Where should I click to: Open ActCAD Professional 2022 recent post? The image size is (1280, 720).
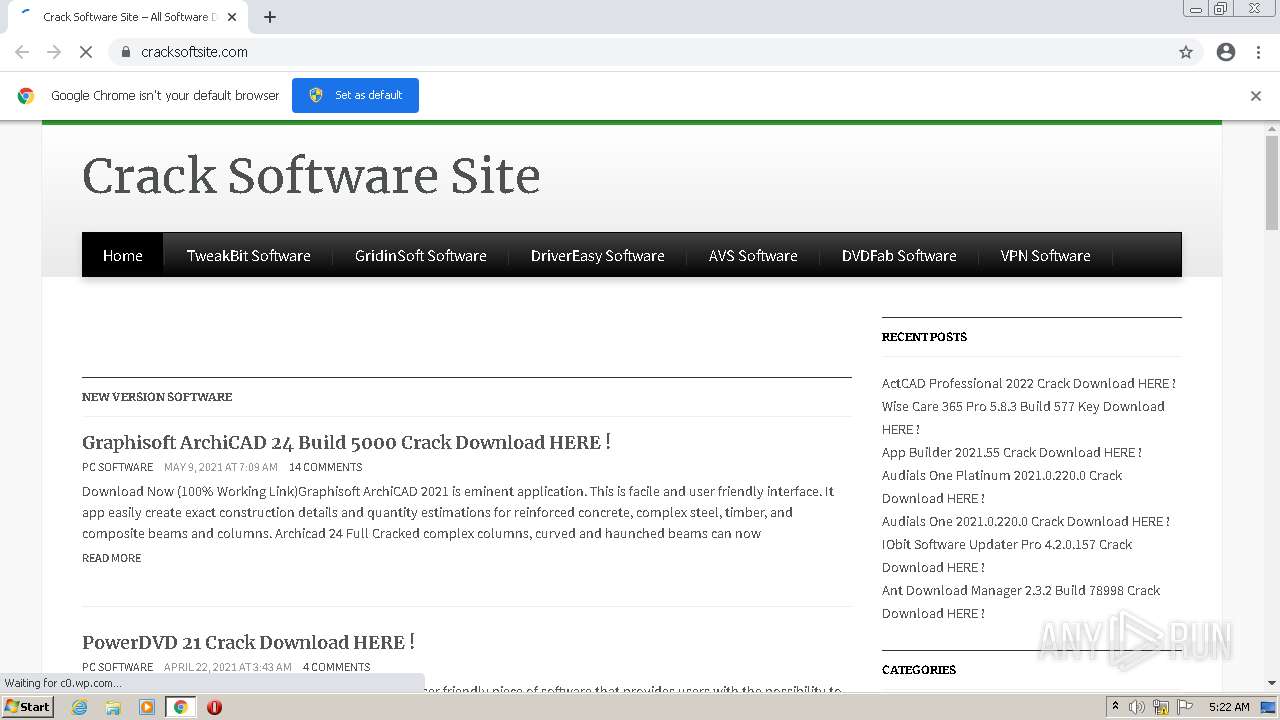pyautogui.click(x=1029, y=383)
